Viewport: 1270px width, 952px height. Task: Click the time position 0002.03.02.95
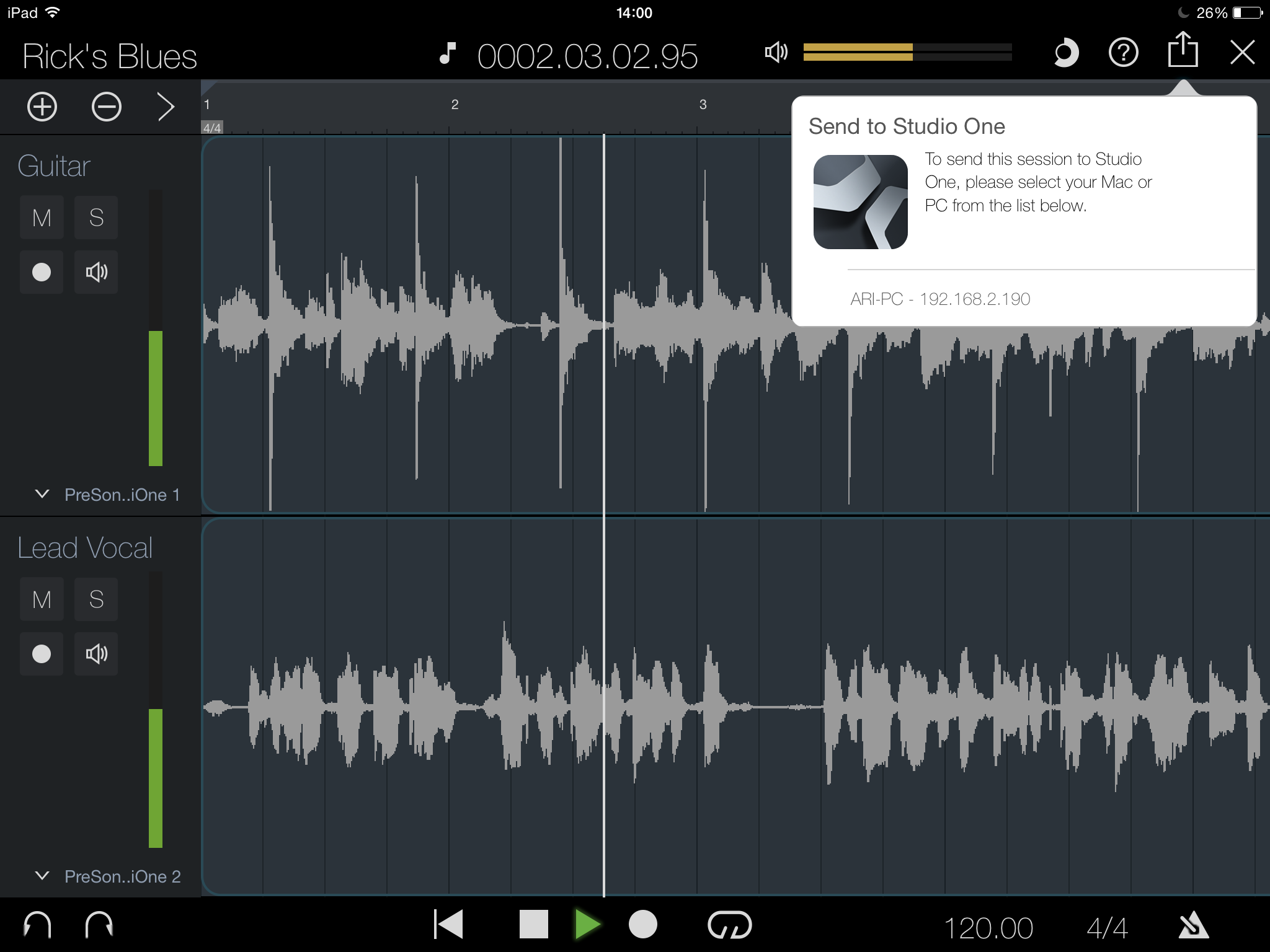tap(587, 56)
